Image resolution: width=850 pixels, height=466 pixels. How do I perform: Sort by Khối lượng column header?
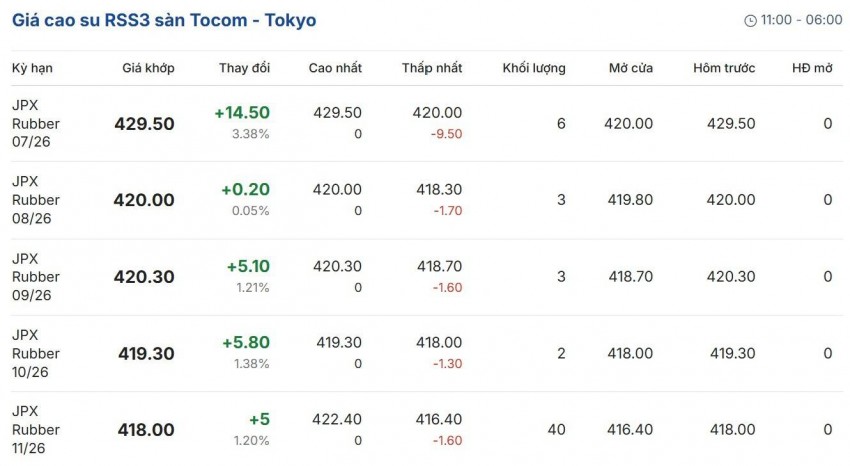pos(534,68)
